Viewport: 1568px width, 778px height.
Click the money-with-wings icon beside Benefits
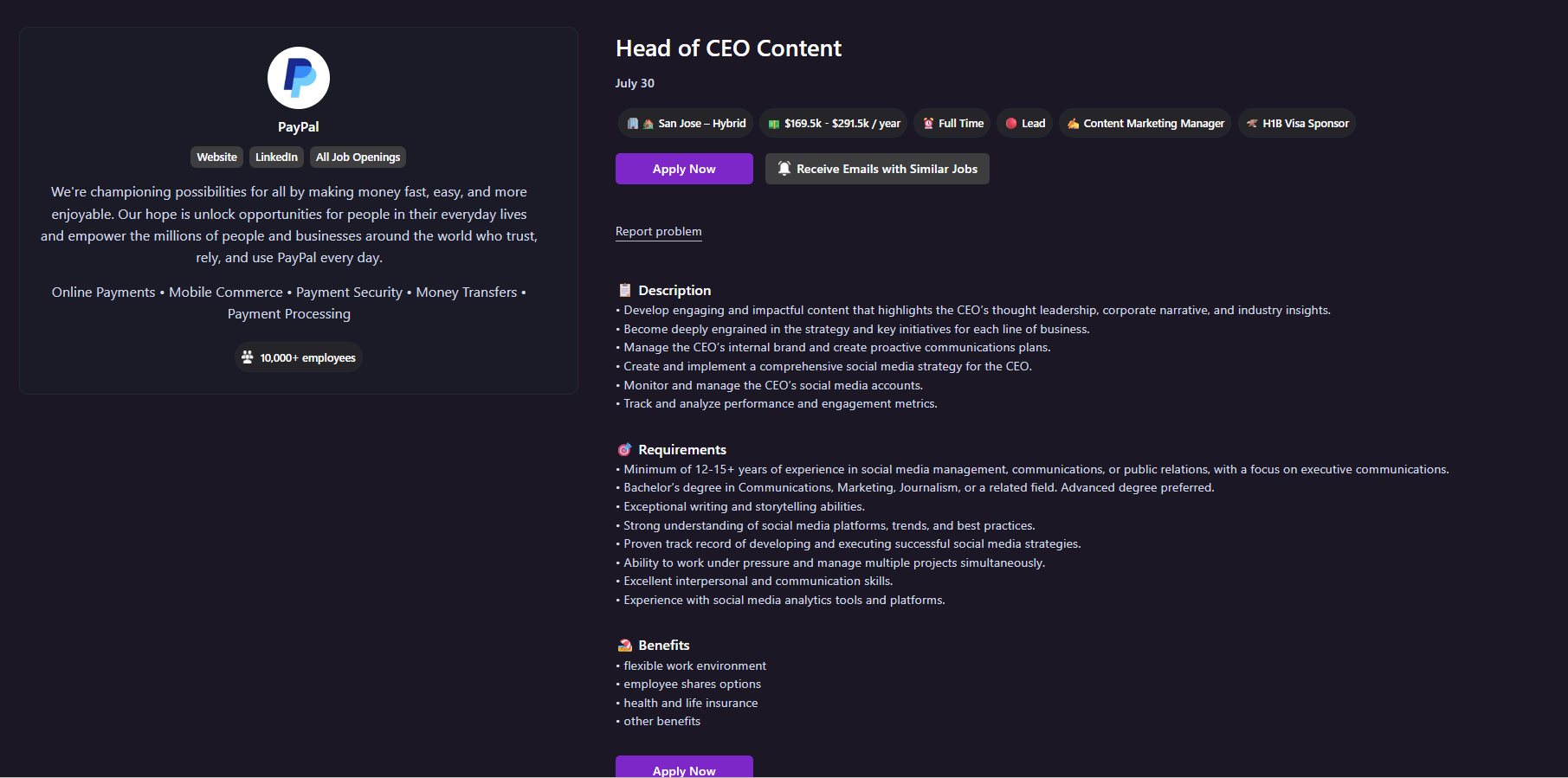624,645
